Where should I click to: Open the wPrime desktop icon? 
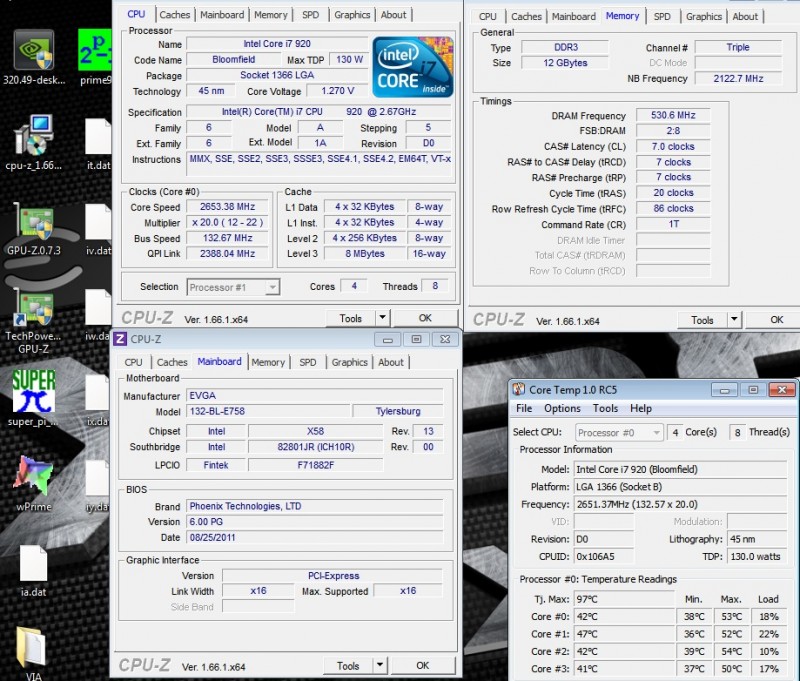[33, 478]
